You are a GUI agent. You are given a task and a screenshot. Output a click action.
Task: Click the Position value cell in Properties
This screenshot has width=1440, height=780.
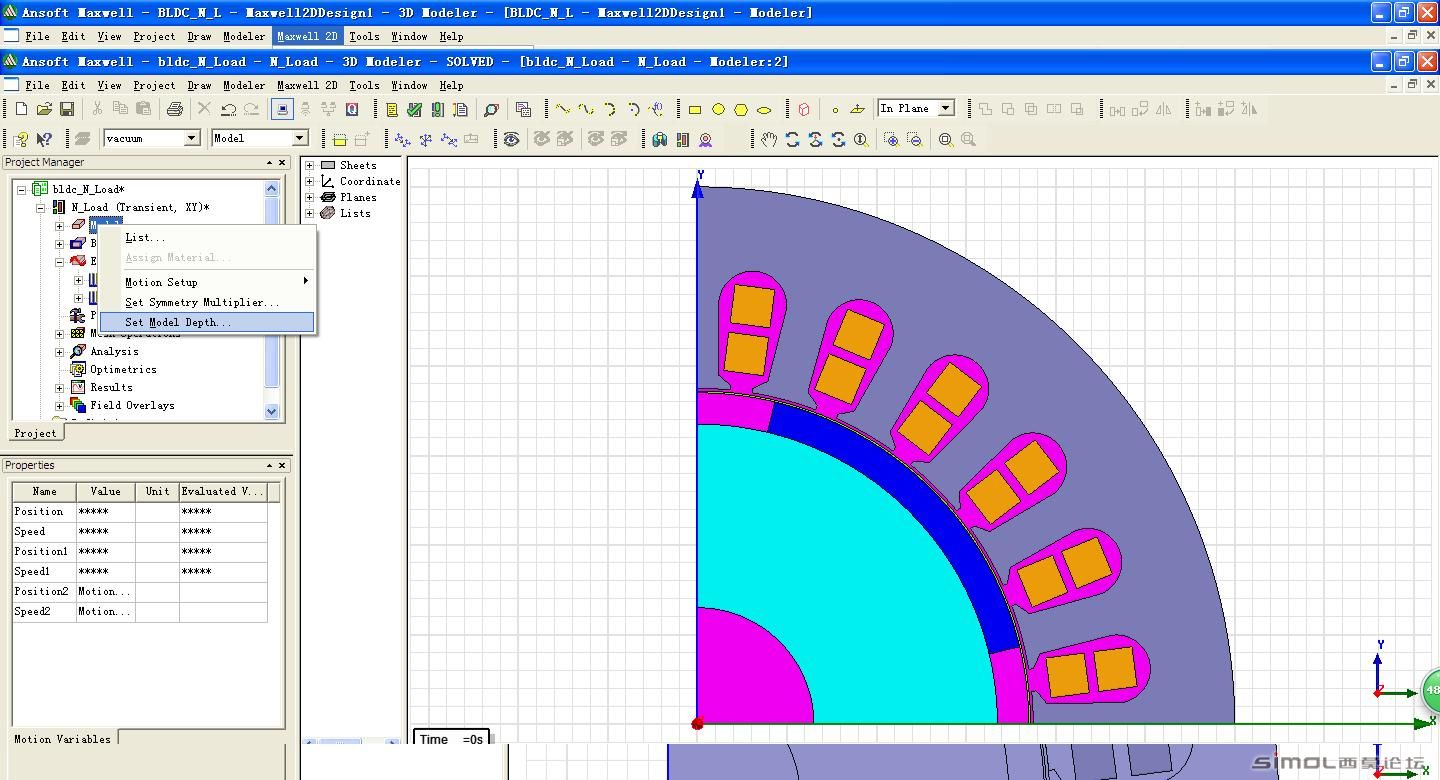click(105, 511)
